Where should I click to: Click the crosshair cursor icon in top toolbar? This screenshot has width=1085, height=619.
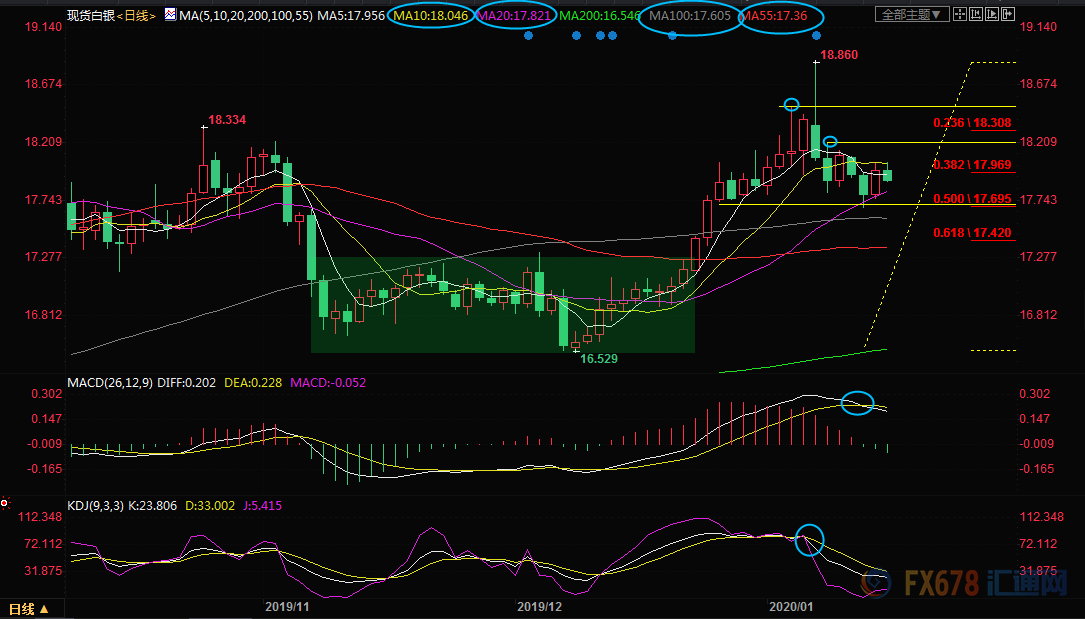[960, 14]
